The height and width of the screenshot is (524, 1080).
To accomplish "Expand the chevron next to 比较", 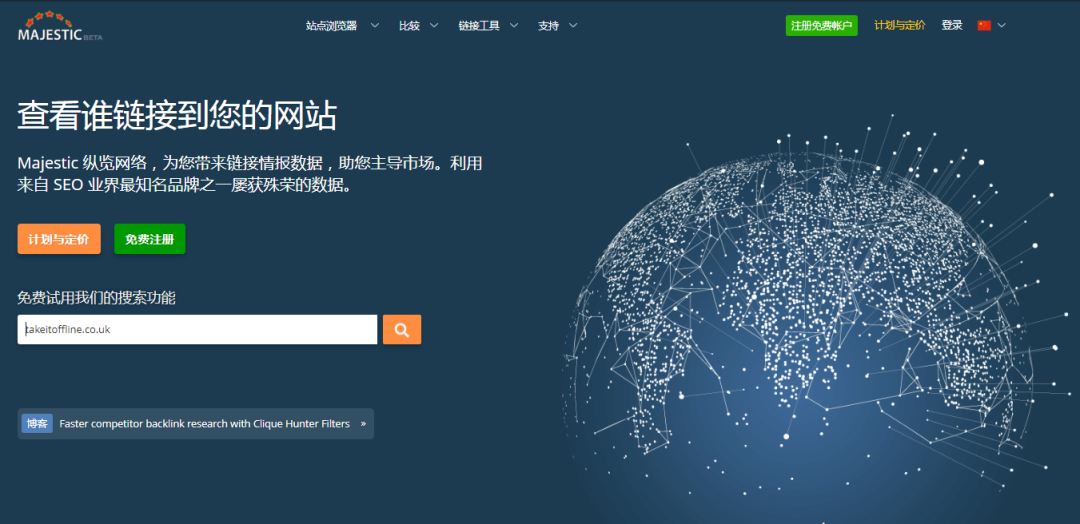I will [x=434, y=26].
